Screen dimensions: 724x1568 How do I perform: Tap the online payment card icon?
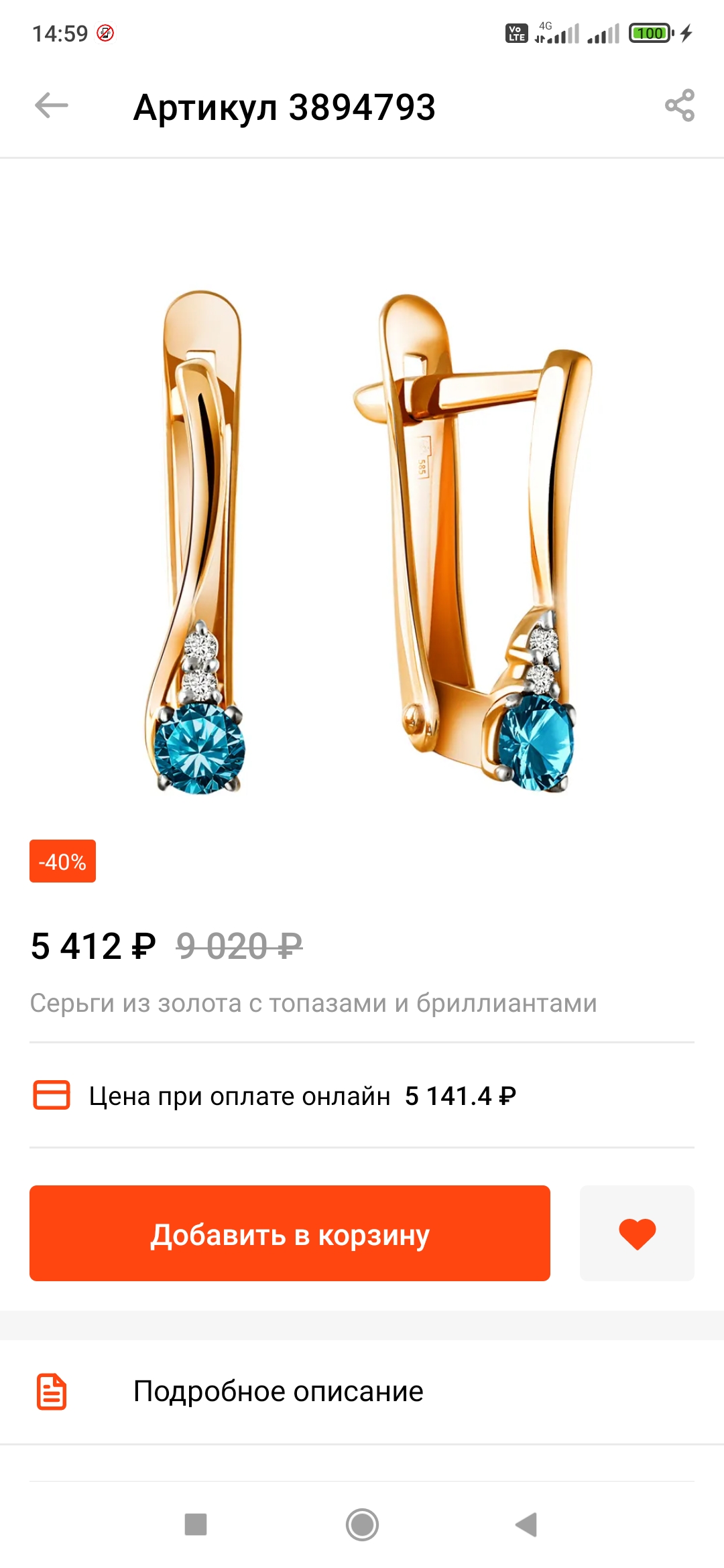pyautogui.click(x=52, y=1095)
